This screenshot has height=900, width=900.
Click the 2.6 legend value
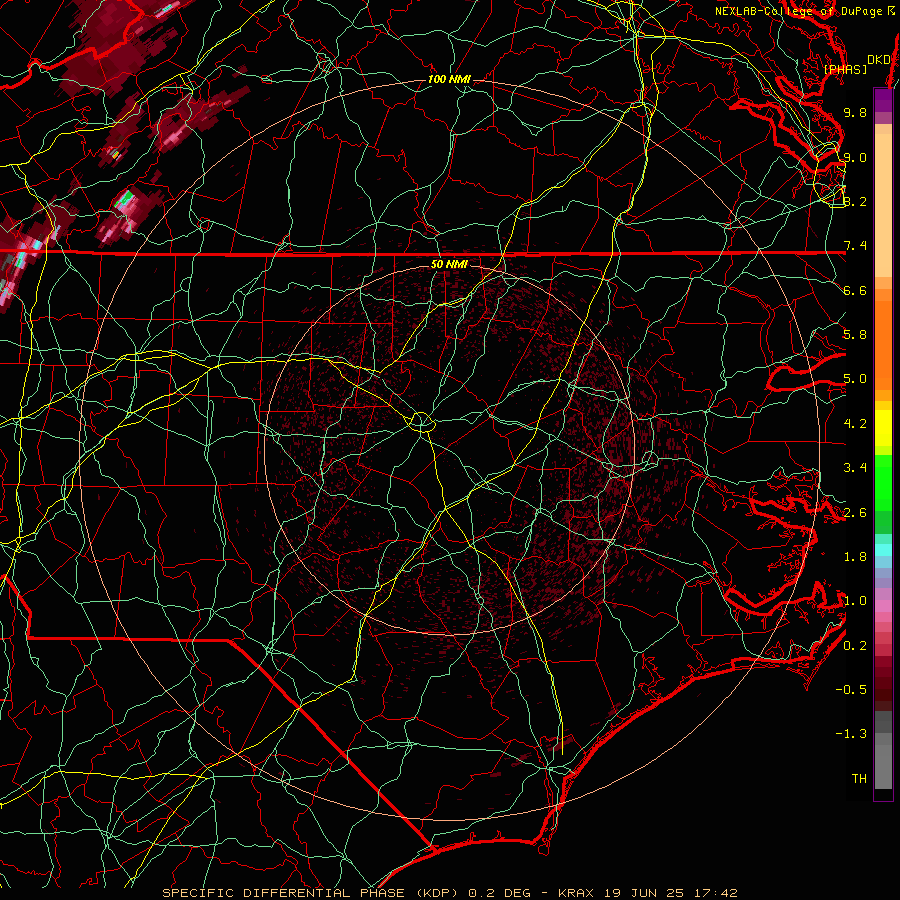point(855,513)
